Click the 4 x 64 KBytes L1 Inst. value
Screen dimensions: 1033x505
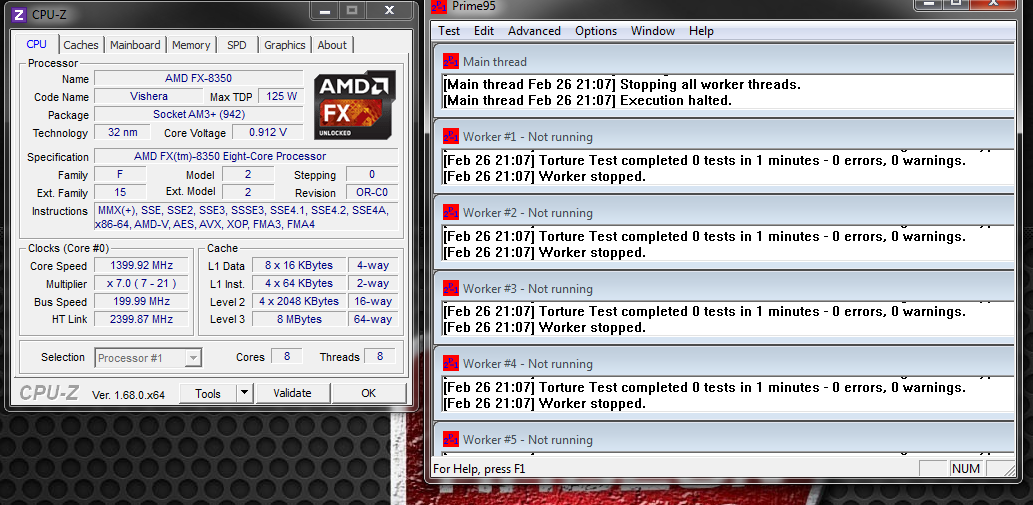click(x=299, y=283)
